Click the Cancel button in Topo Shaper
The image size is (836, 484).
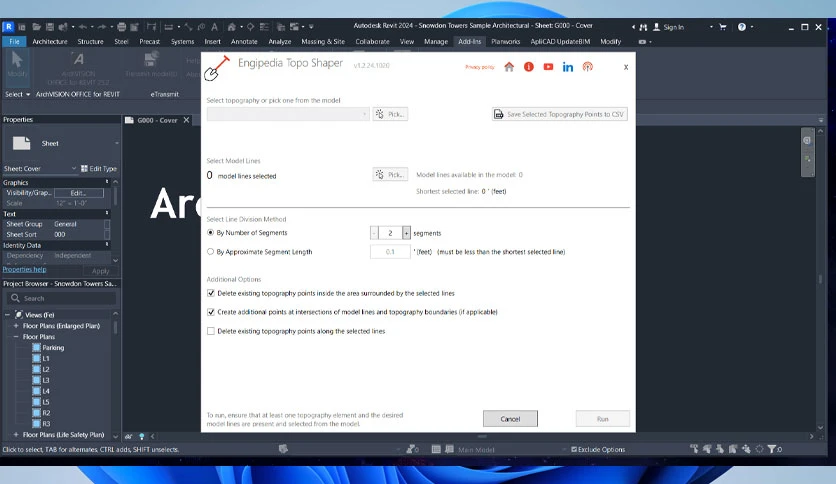tap(510, 419)
